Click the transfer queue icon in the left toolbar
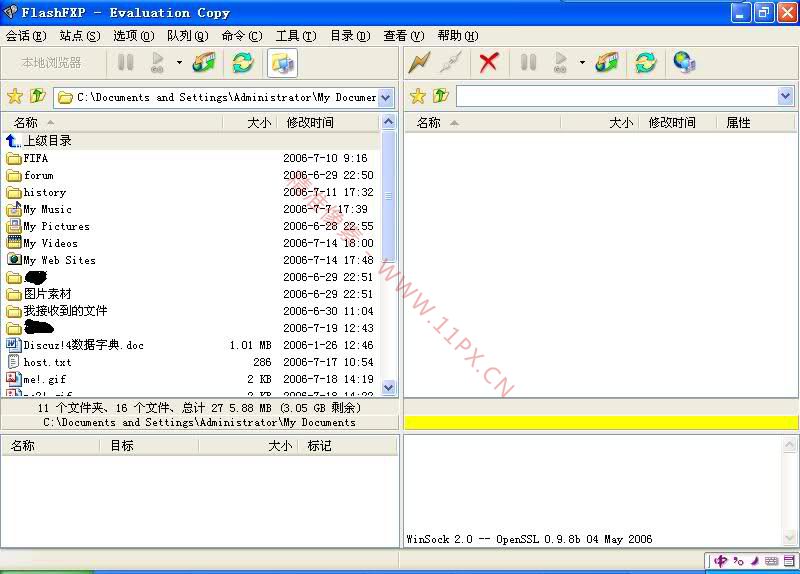The image size is (800, 574). click(x=204, y=62)
